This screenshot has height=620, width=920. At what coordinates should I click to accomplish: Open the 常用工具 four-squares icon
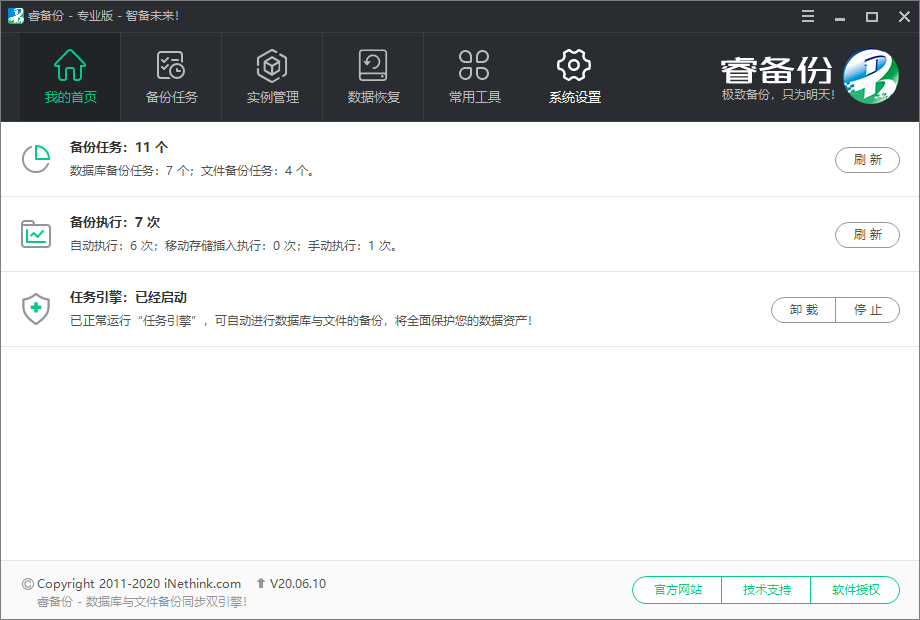[474, 65]
